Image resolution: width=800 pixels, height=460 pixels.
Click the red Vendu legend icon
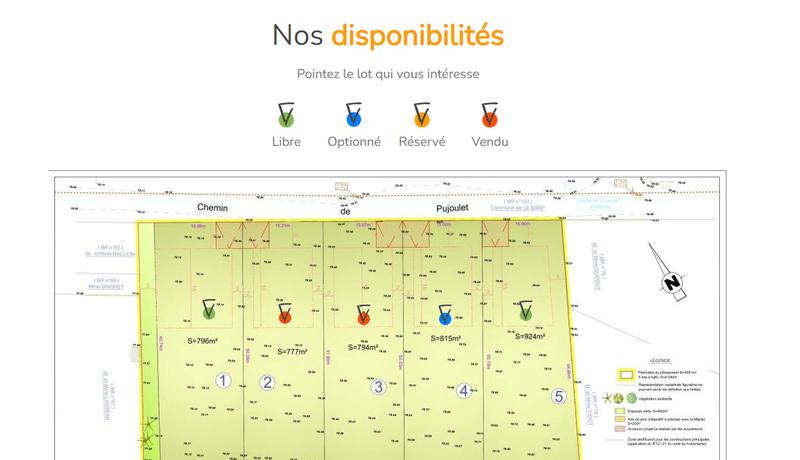(x=489, y=116)
